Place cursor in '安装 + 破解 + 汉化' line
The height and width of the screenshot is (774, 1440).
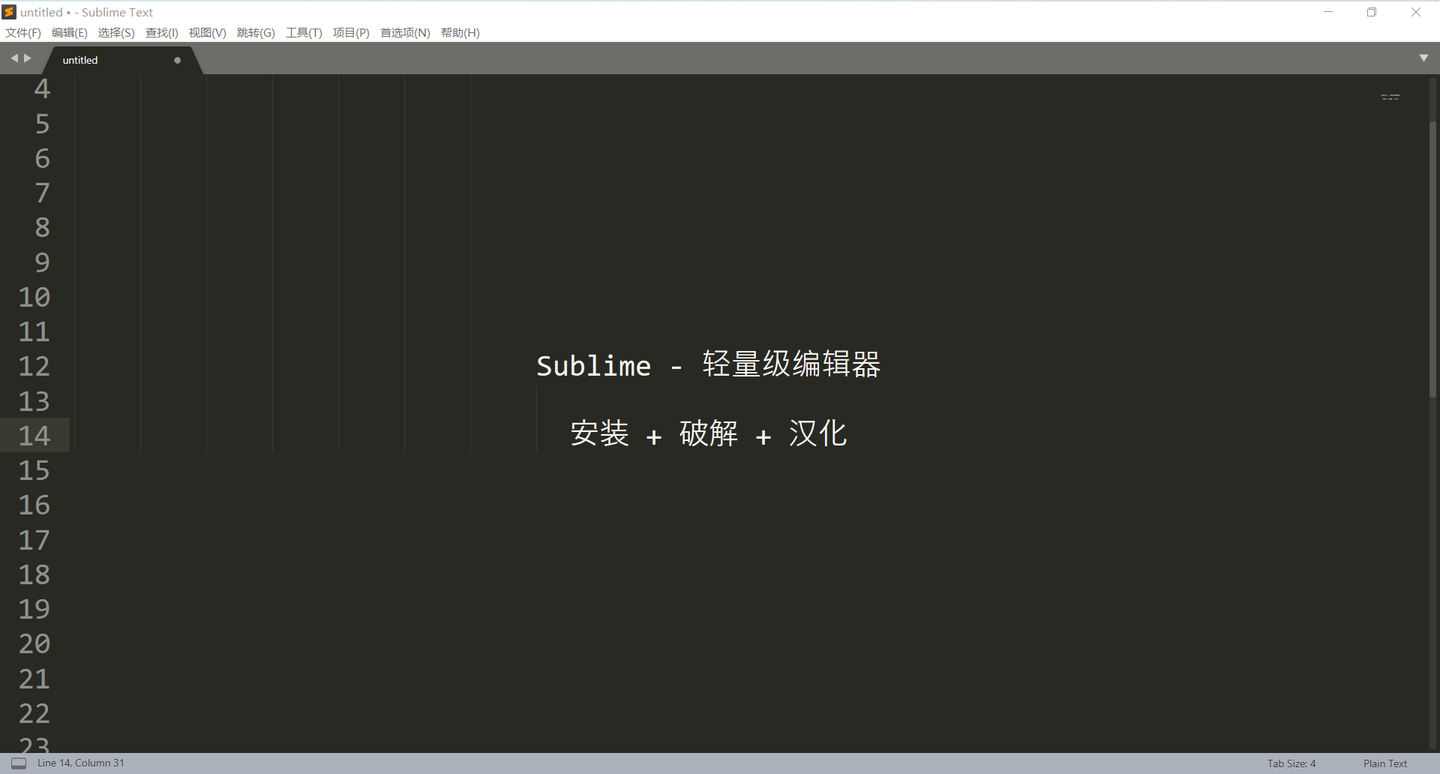(708, 433)
